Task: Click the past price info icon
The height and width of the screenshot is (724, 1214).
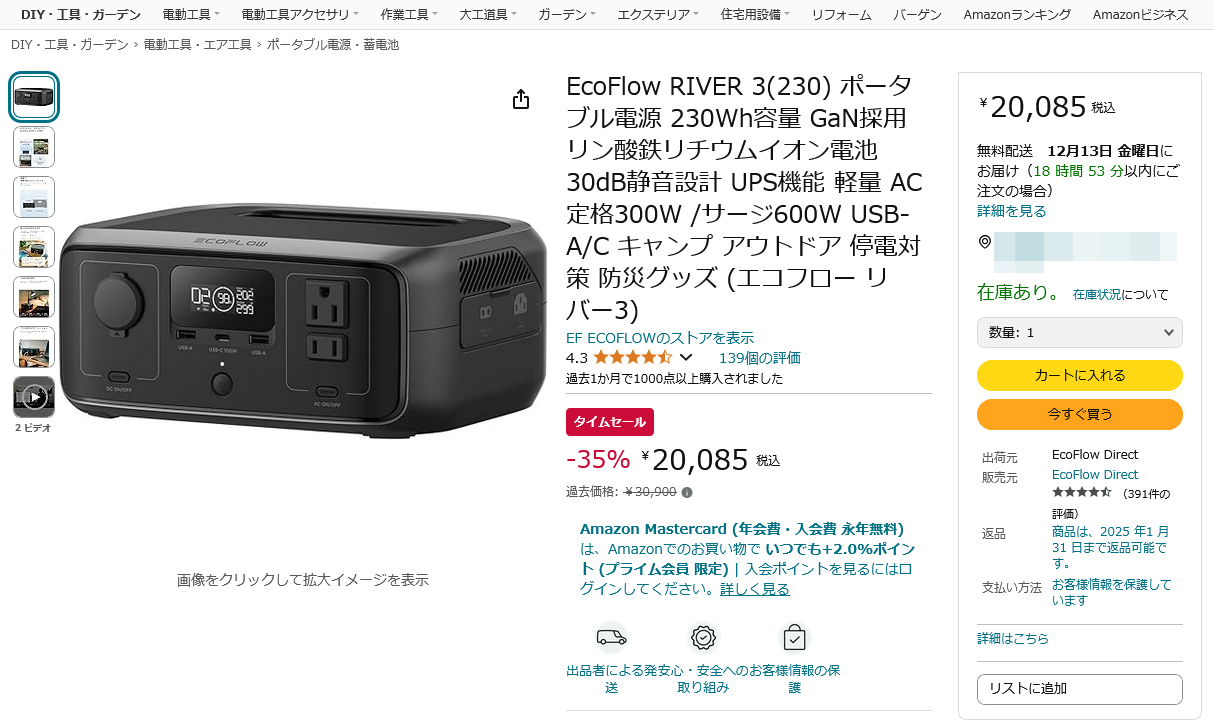Action: pos(687,492)
